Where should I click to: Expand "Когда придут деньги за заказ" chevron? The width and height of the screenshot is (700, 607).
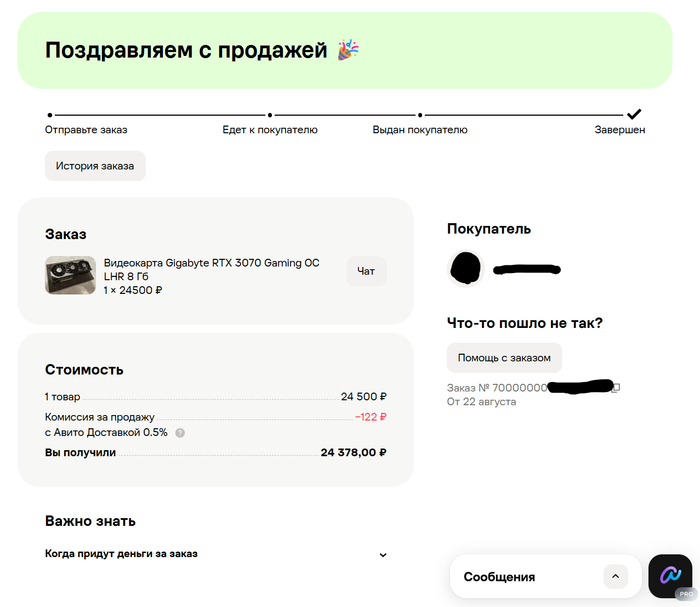[x=383, y=555]
